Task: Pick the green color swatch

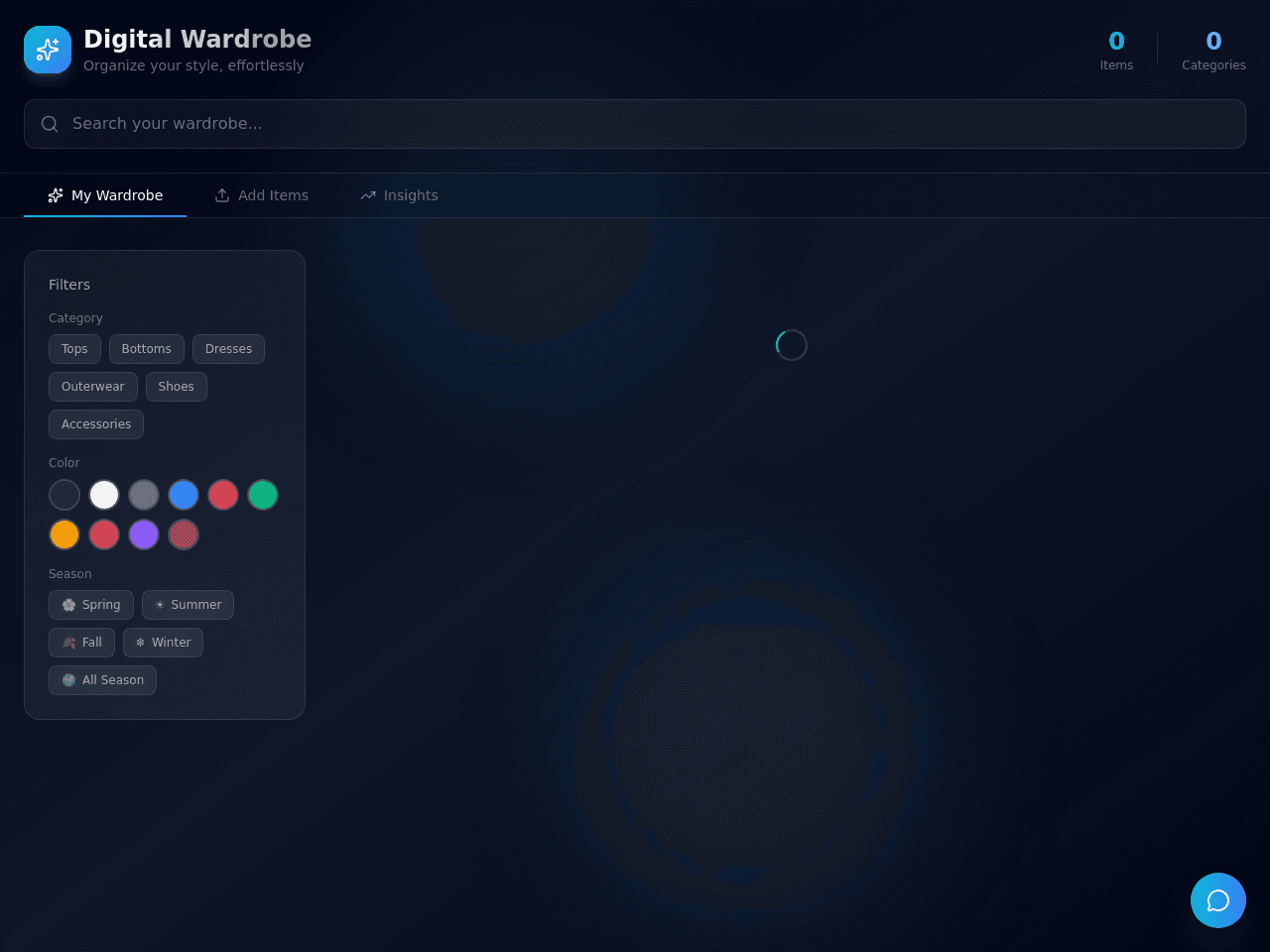Action: pyautogui.click(x=263, y=495)
